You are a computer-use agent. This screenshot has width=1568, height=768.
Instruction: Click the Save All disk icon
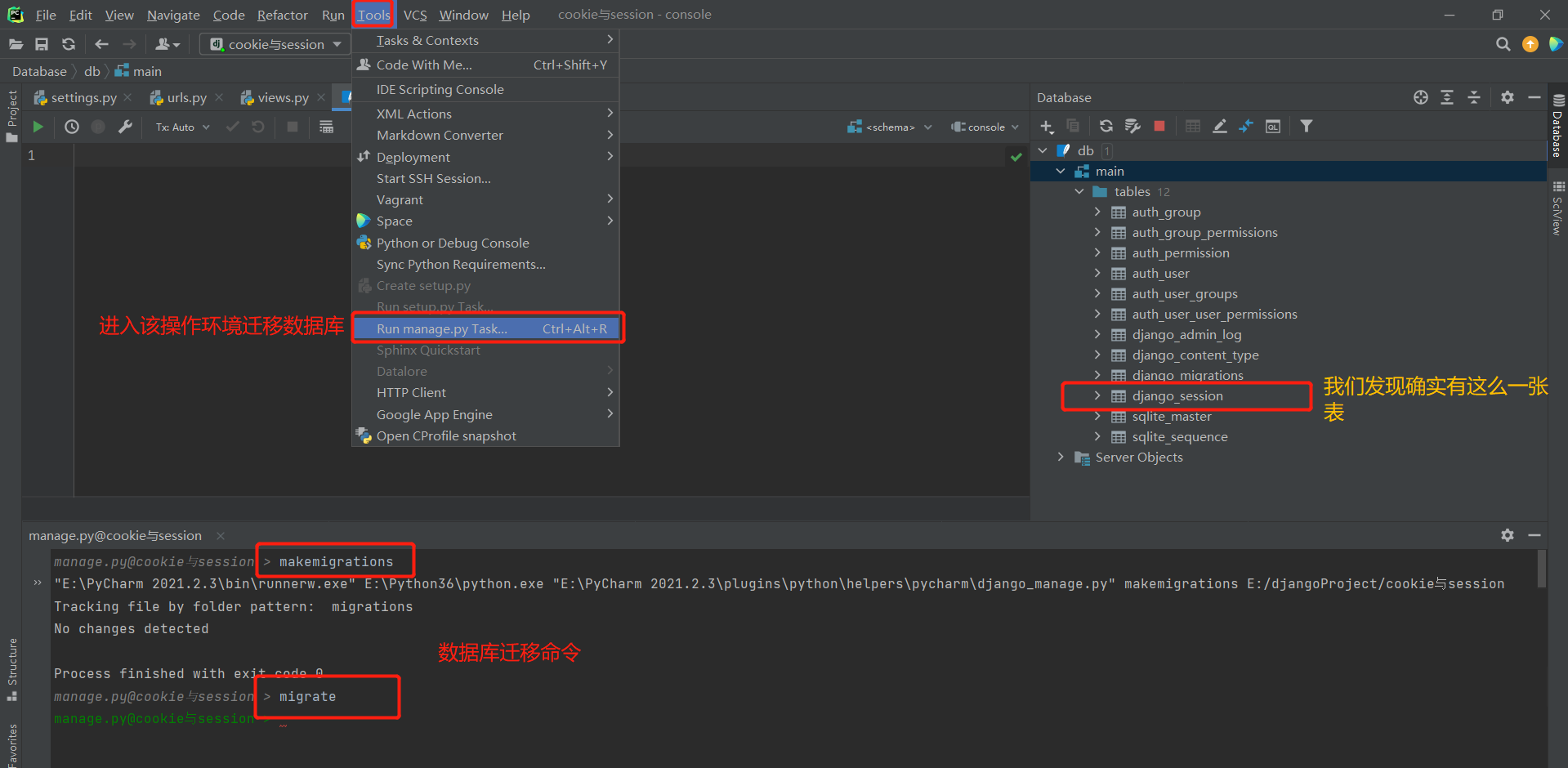click(x=42, y=44)
